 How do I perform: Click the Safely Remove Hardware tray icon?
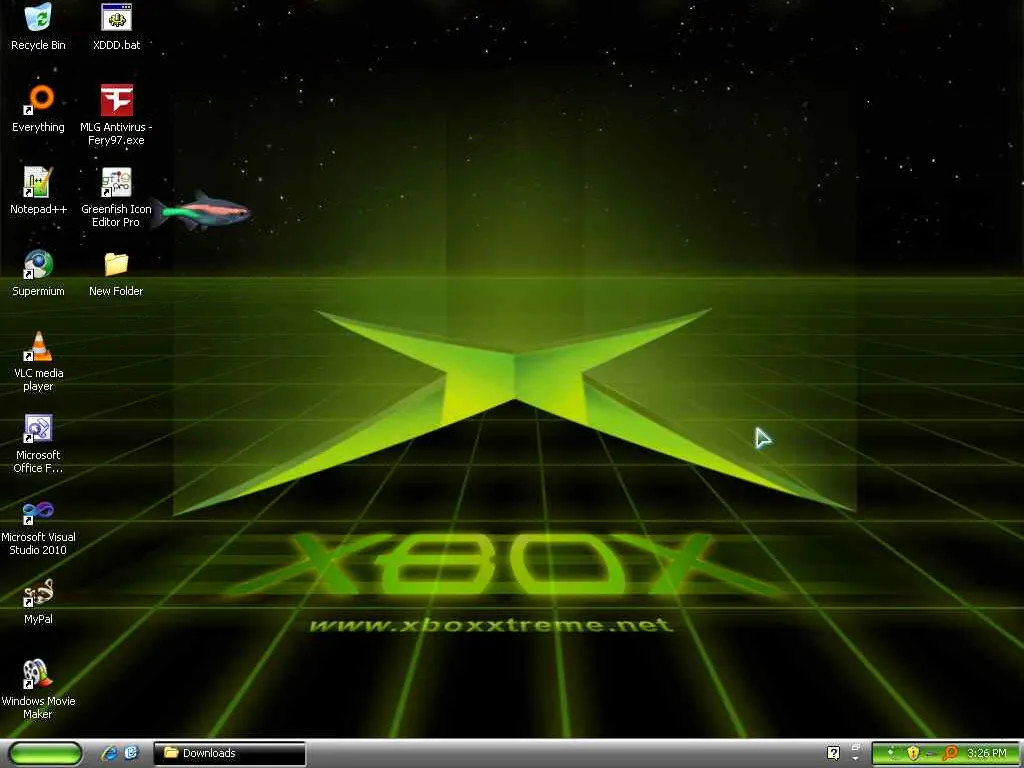click(x=931, y=754)
